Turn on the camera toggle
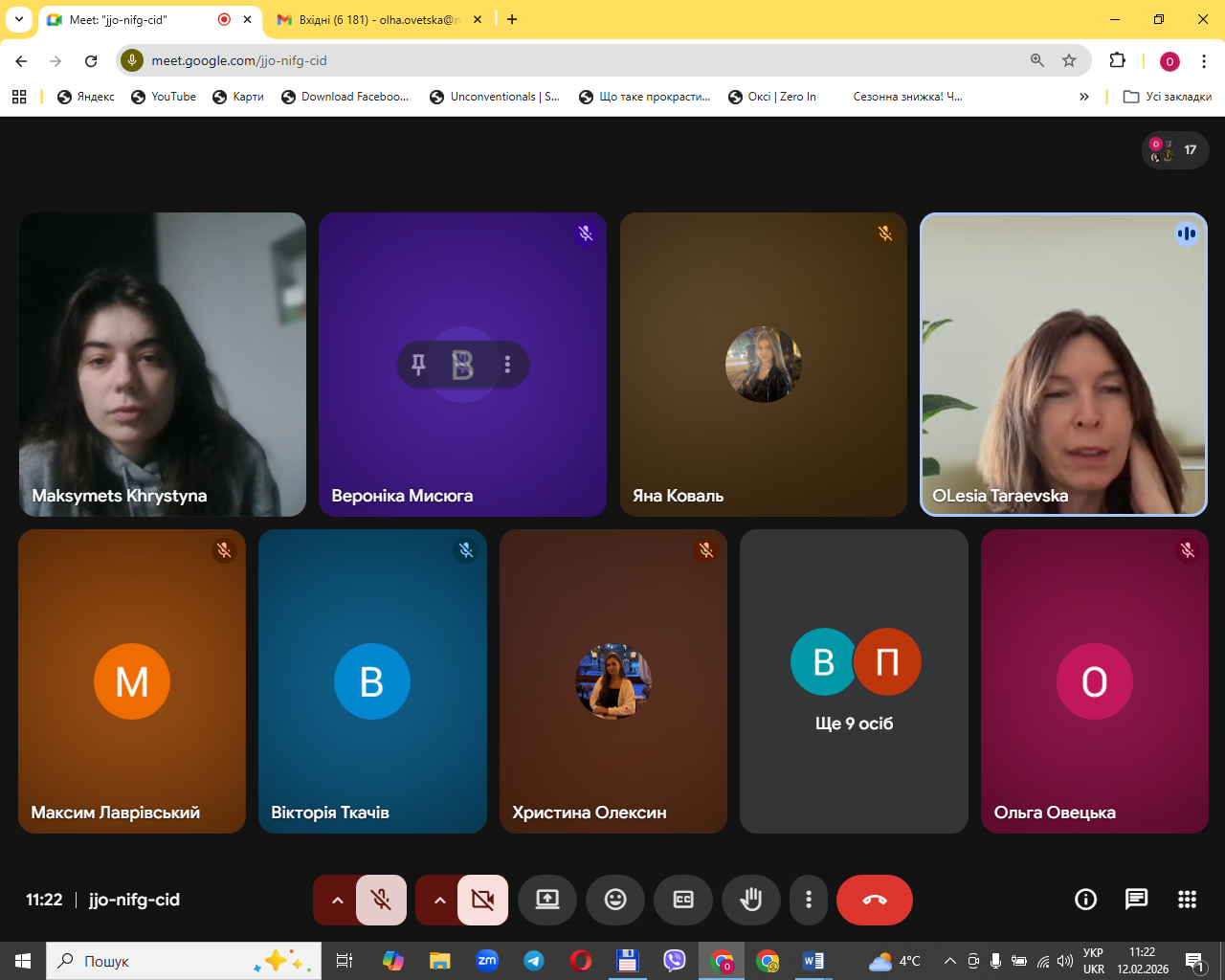Image resolution: width=1225 pixels, height=980 pixels. pos(483,900)
